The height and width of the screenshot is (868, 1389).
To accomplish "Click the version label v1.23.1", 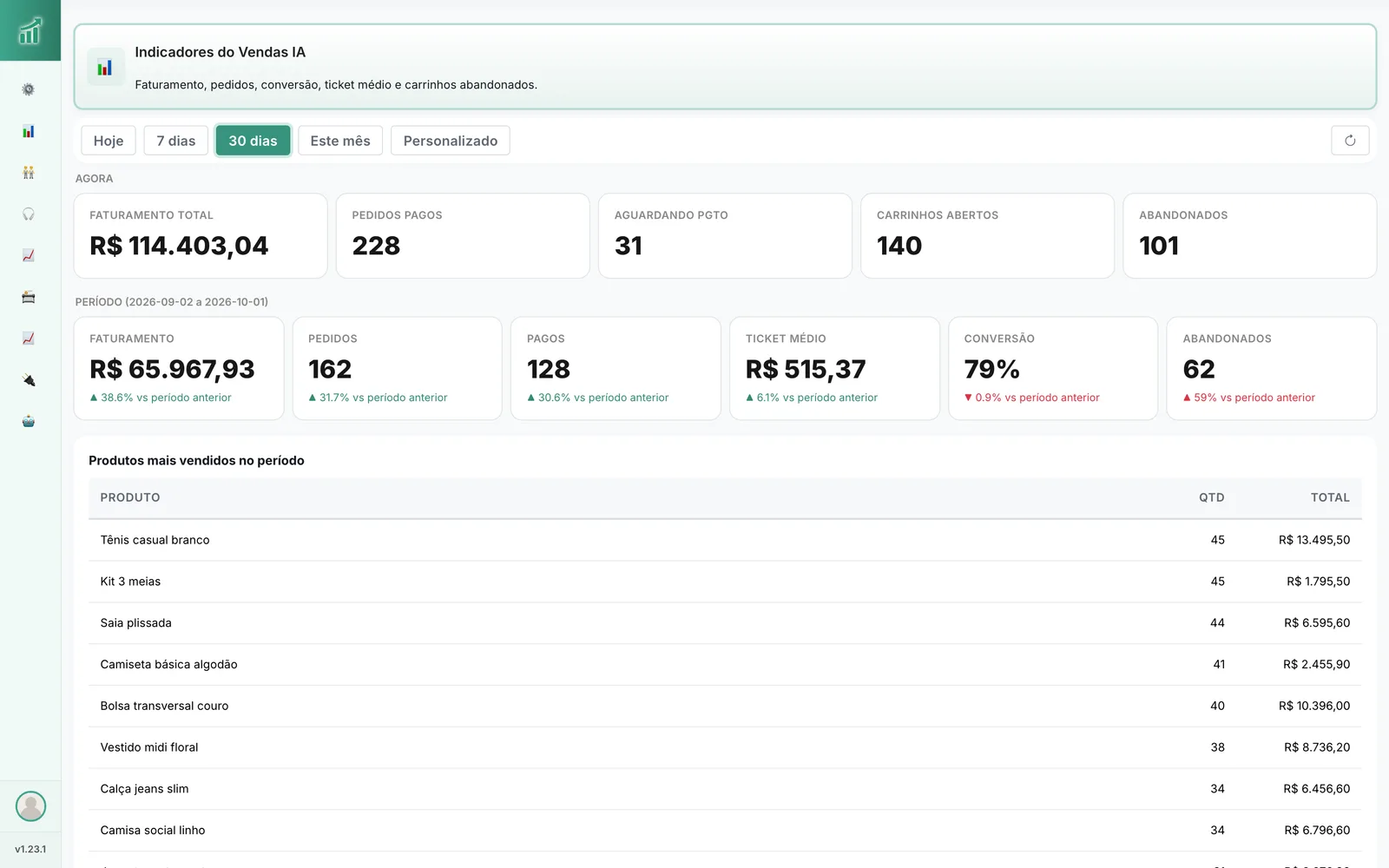I will 30,849.
